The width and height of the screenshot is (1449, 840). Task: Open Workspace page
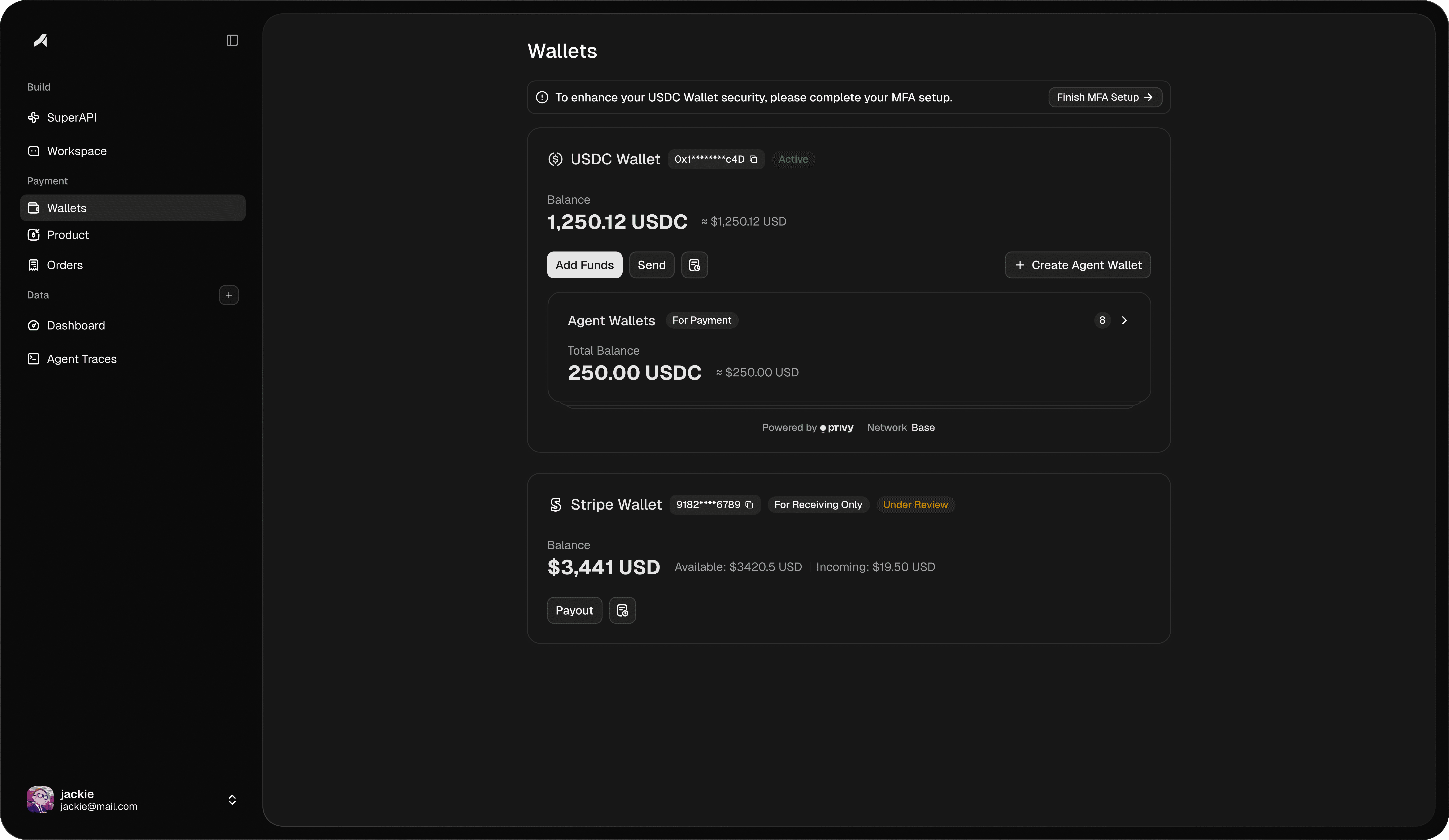click(x=133, y=151)
